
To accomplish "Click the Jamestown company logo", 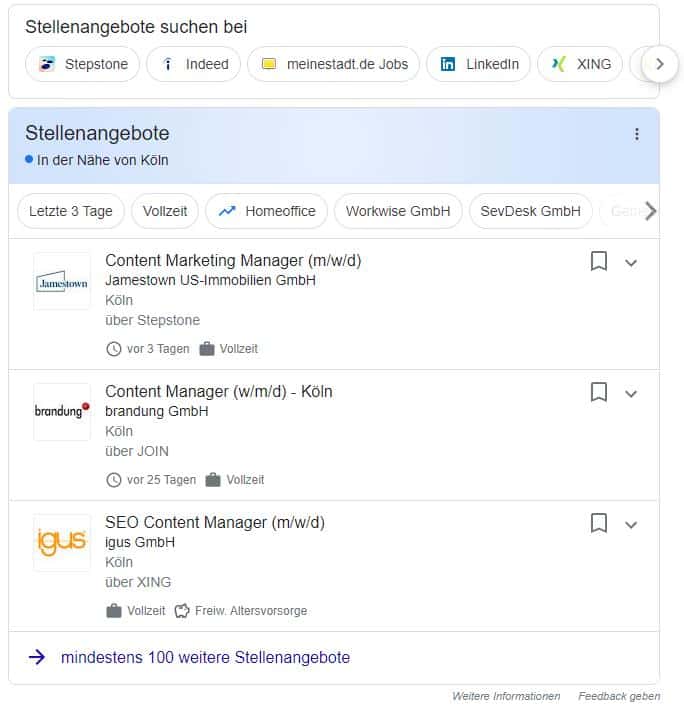I will coord(62,282).
